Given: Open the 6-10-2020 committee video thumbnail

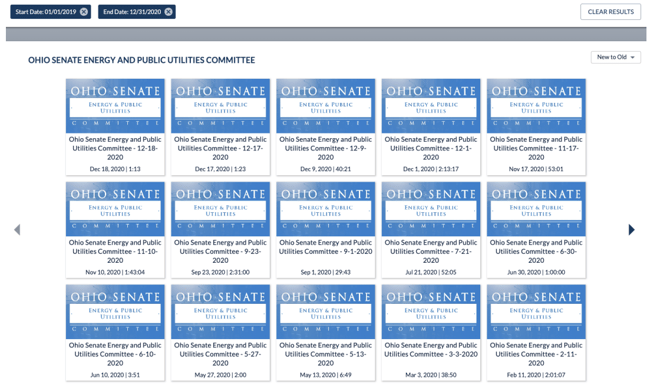Looking at the screenshot, I should pos(115,312).
